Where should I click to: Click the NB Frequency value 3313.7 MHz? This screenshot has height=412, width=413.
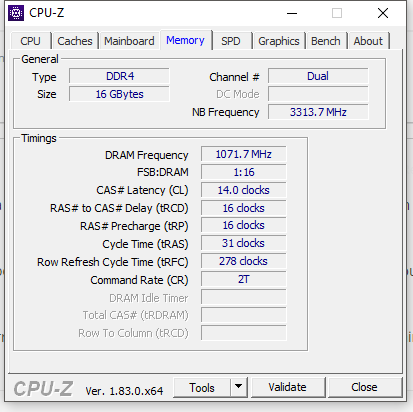318,112
